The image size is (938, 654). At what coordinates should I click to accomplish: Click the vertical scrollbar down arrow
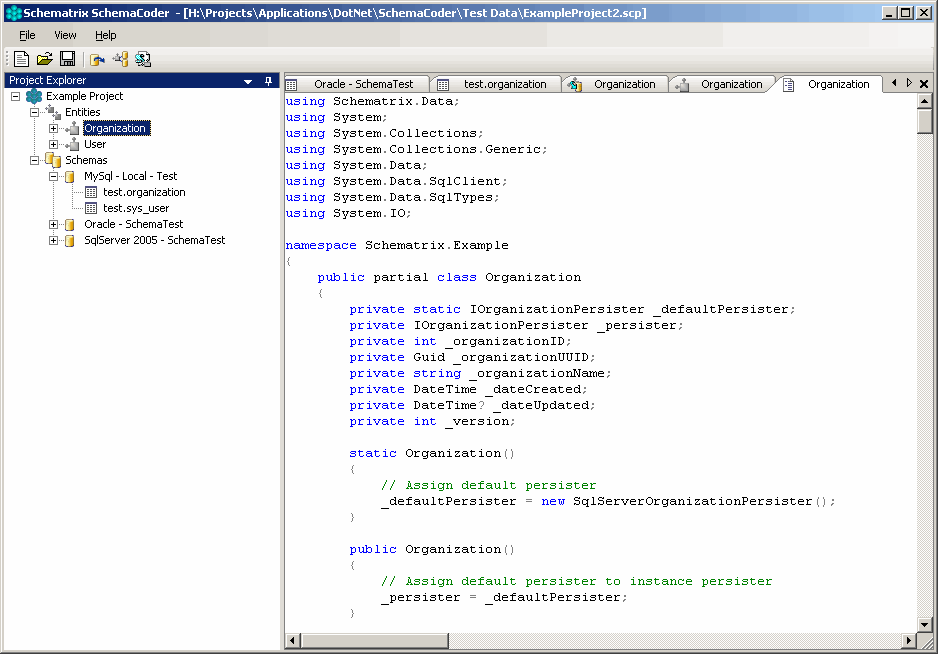click(924, 625)
